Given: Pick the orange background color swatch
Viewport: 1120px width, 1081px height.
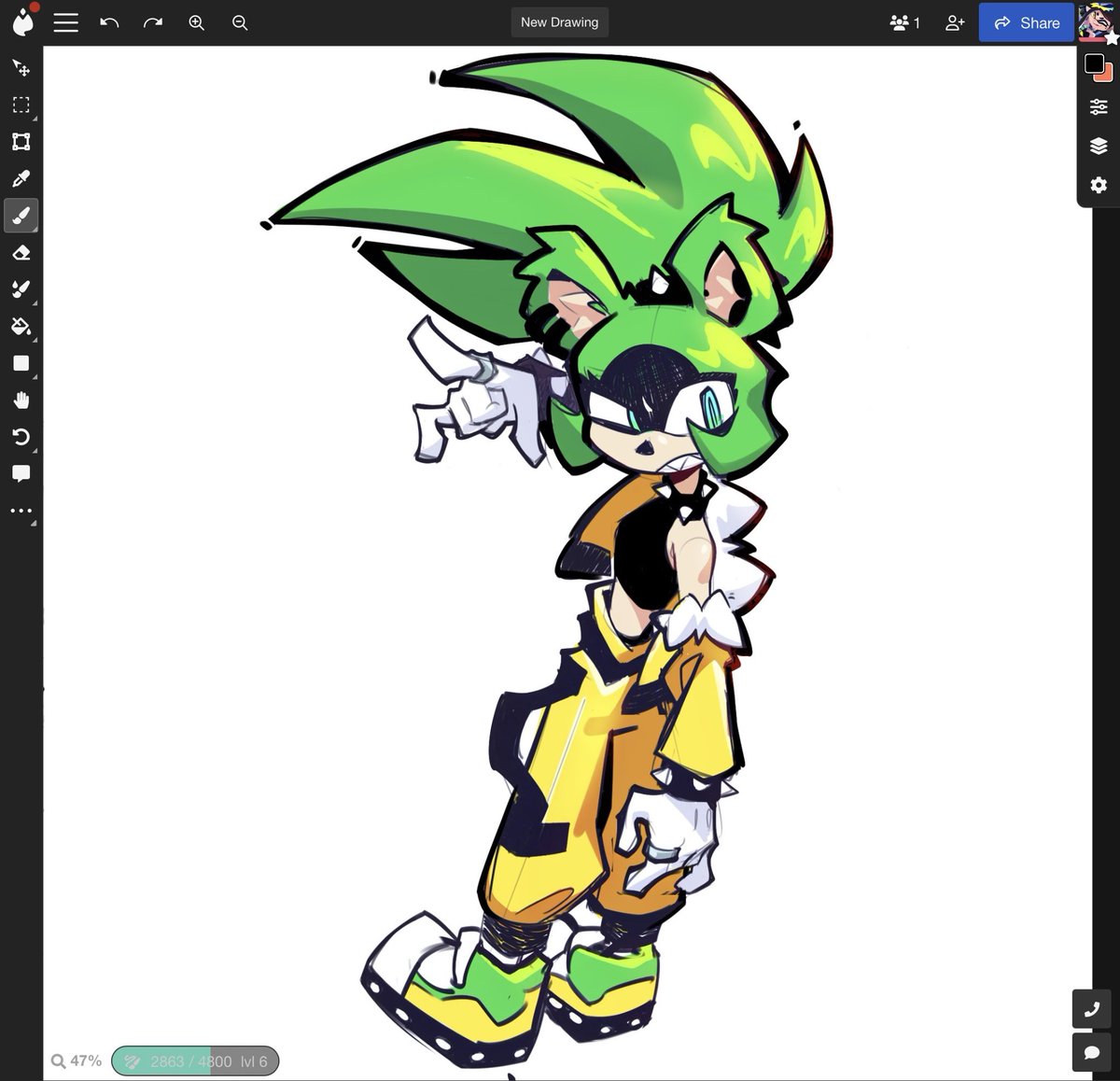Looking at the screenshot, I should click(1107, 76).
